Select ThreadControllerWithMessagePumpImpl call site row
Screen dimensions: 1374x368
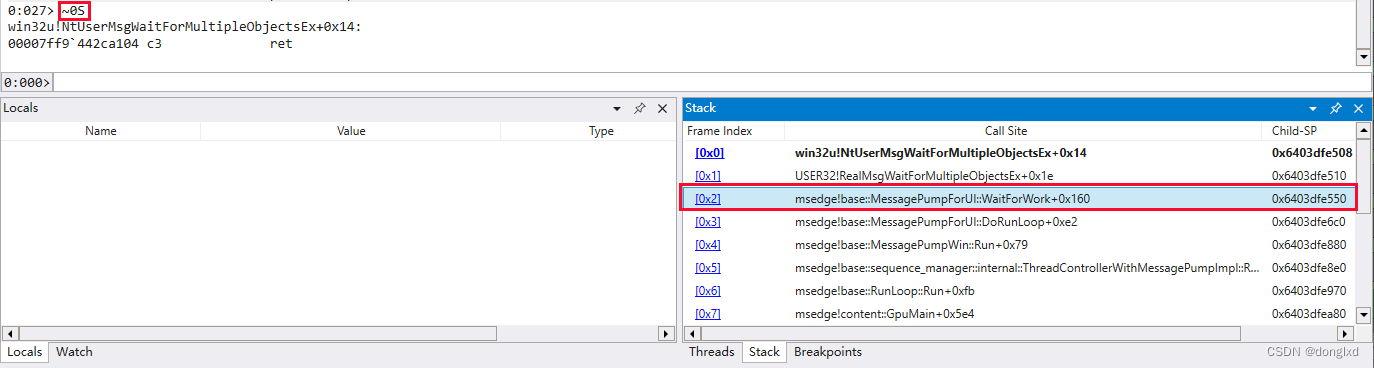1026,268
